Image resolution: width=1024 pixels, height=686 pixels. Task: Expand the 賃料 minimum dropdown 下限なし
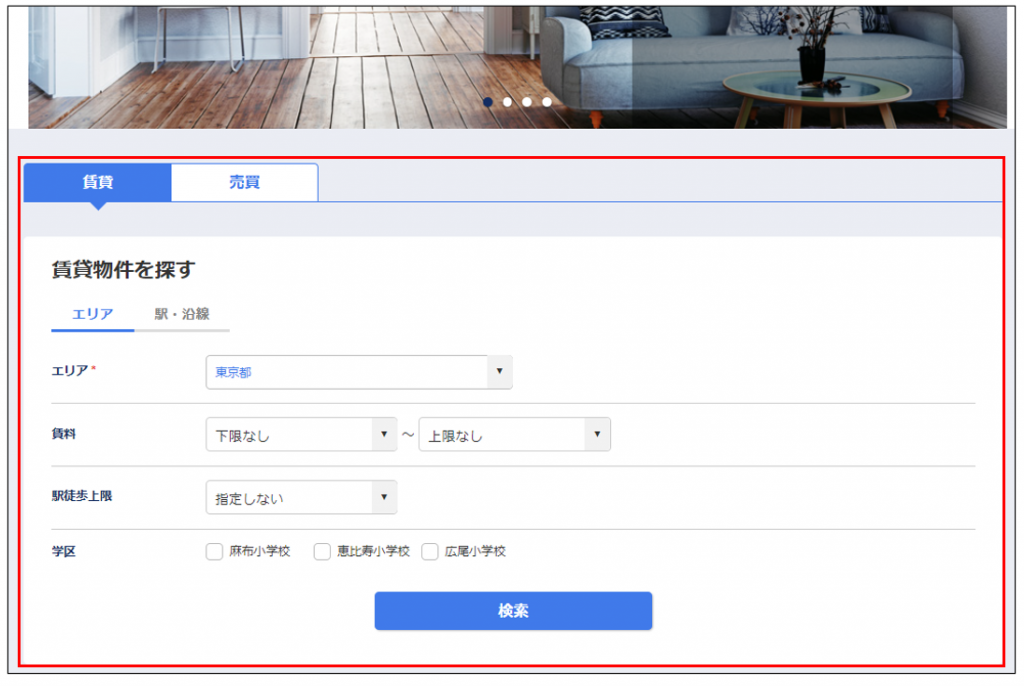click(289, 435)
